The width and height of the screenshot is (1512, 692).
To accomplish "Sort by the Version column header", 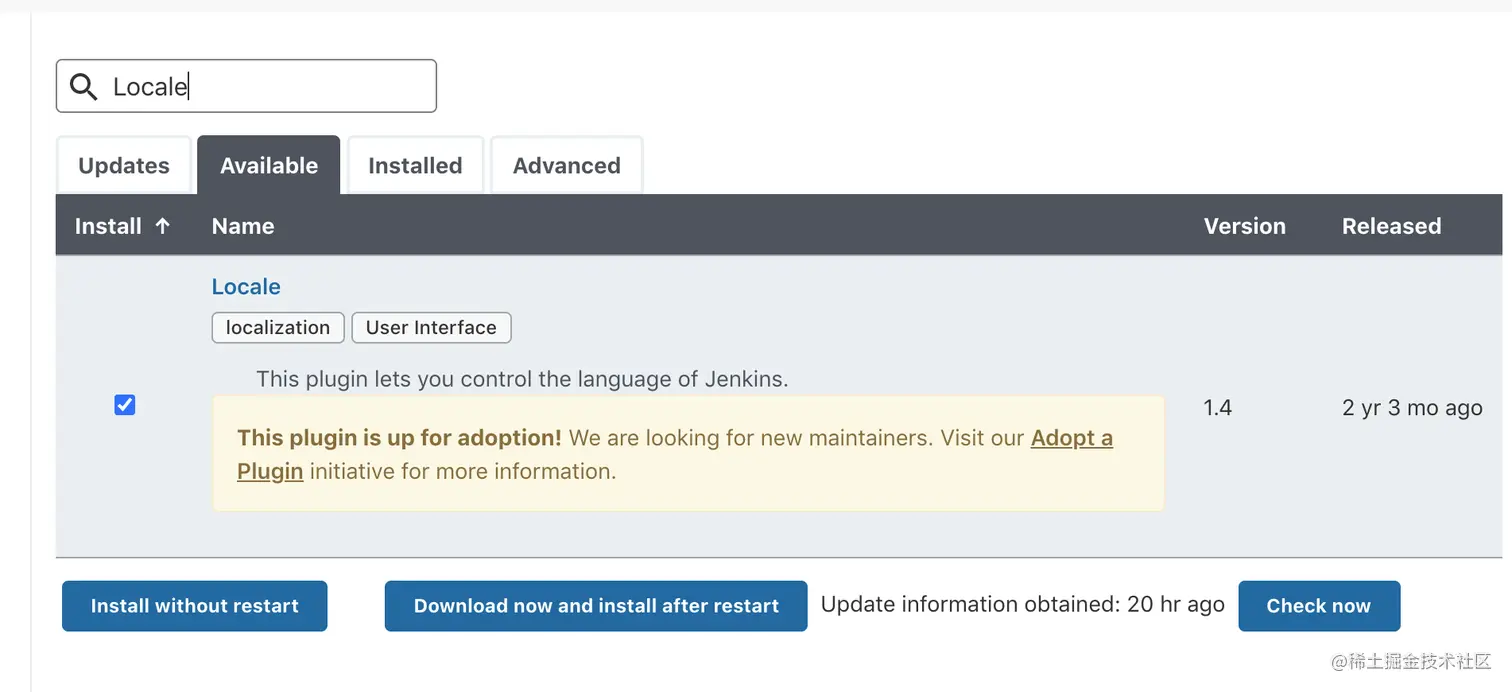I will point(1244,226).
